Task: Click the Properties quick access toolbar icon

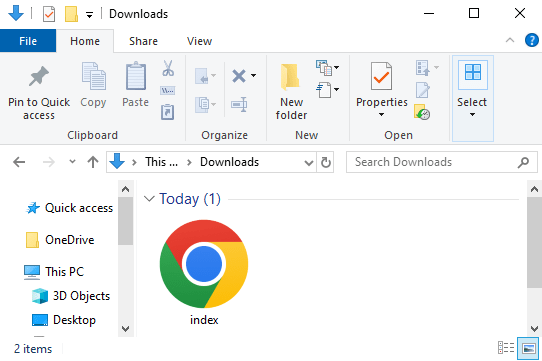Action: coord(49,14)
